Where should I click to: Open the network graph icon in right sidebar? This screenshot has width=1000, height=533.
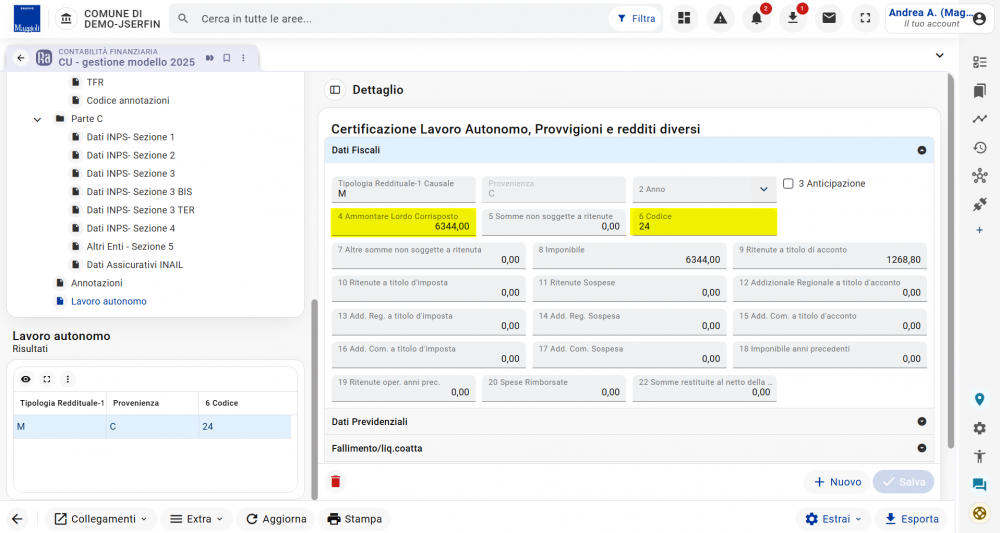(980, 176)
